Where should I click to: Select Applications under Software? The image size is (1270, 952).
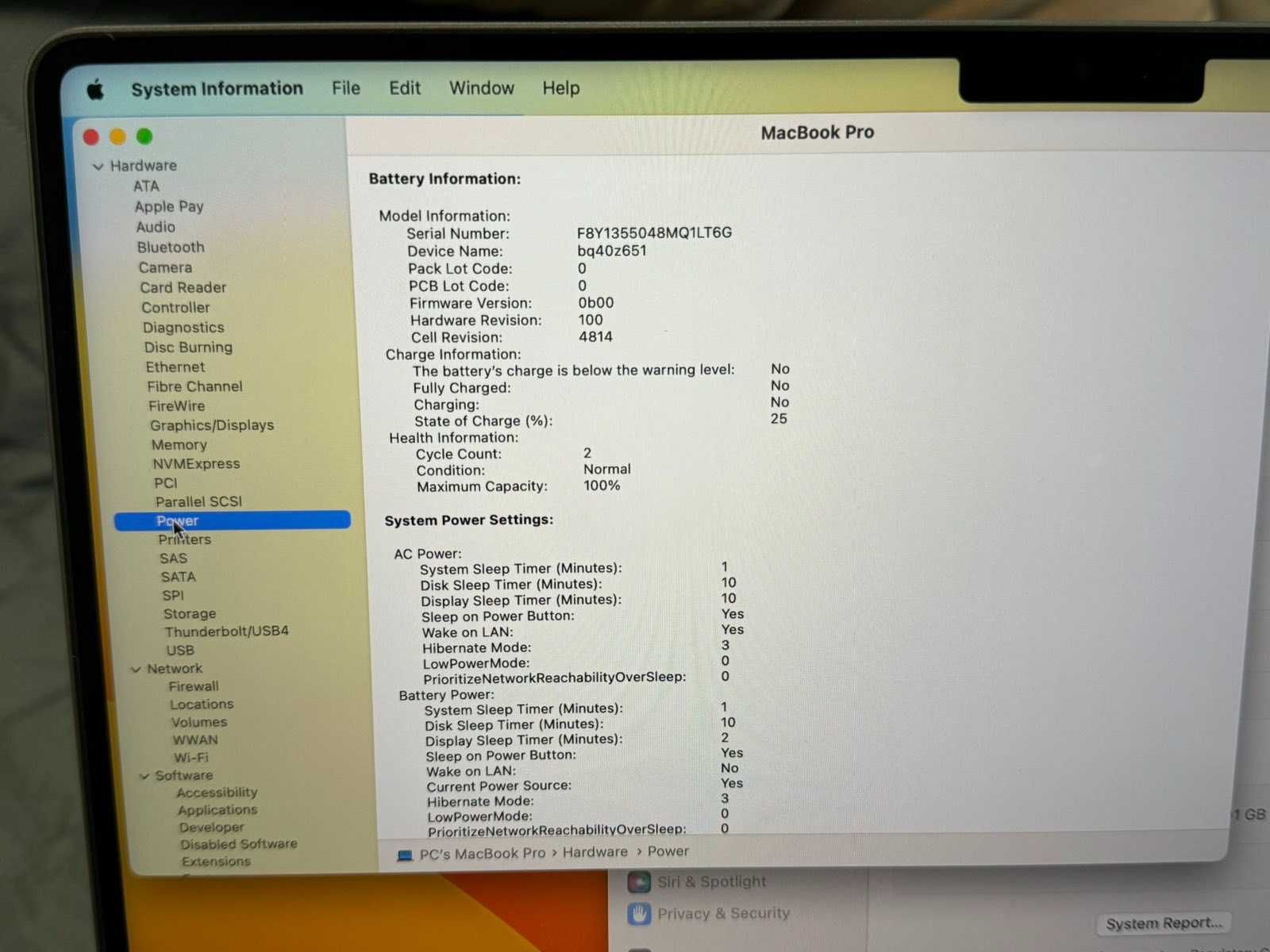tap(217, 810)
